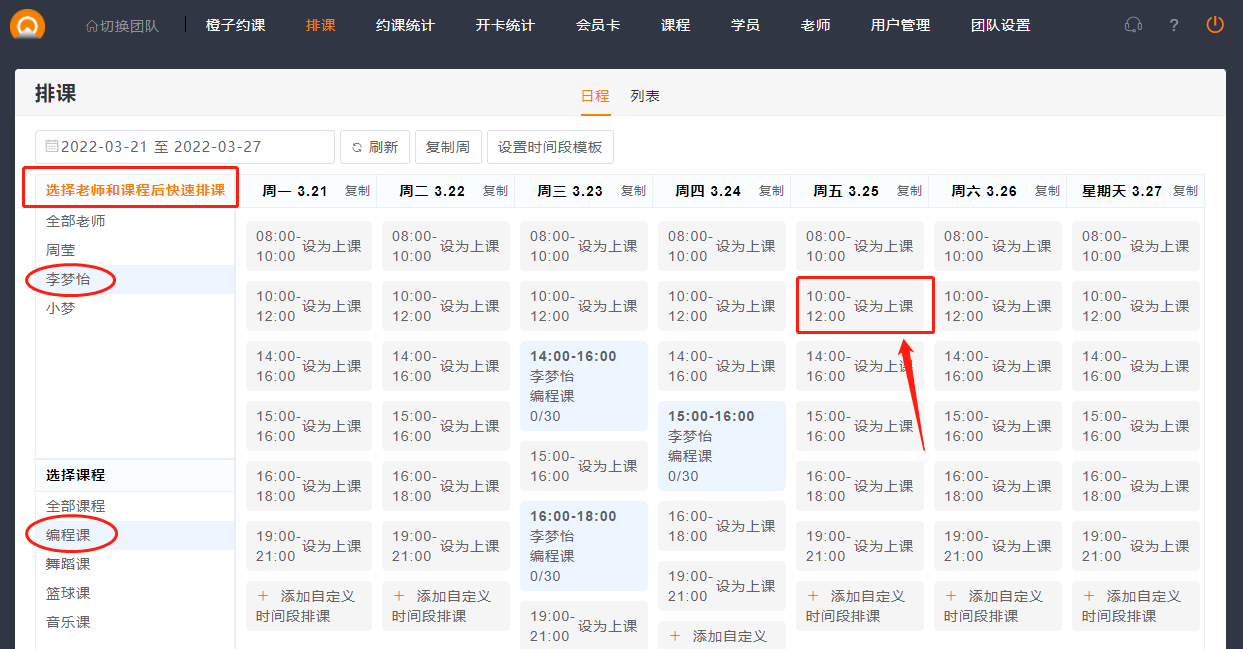Click the orange power logout icon
The width and height of the screenshot is (1243, 649).
[1215, 25]
